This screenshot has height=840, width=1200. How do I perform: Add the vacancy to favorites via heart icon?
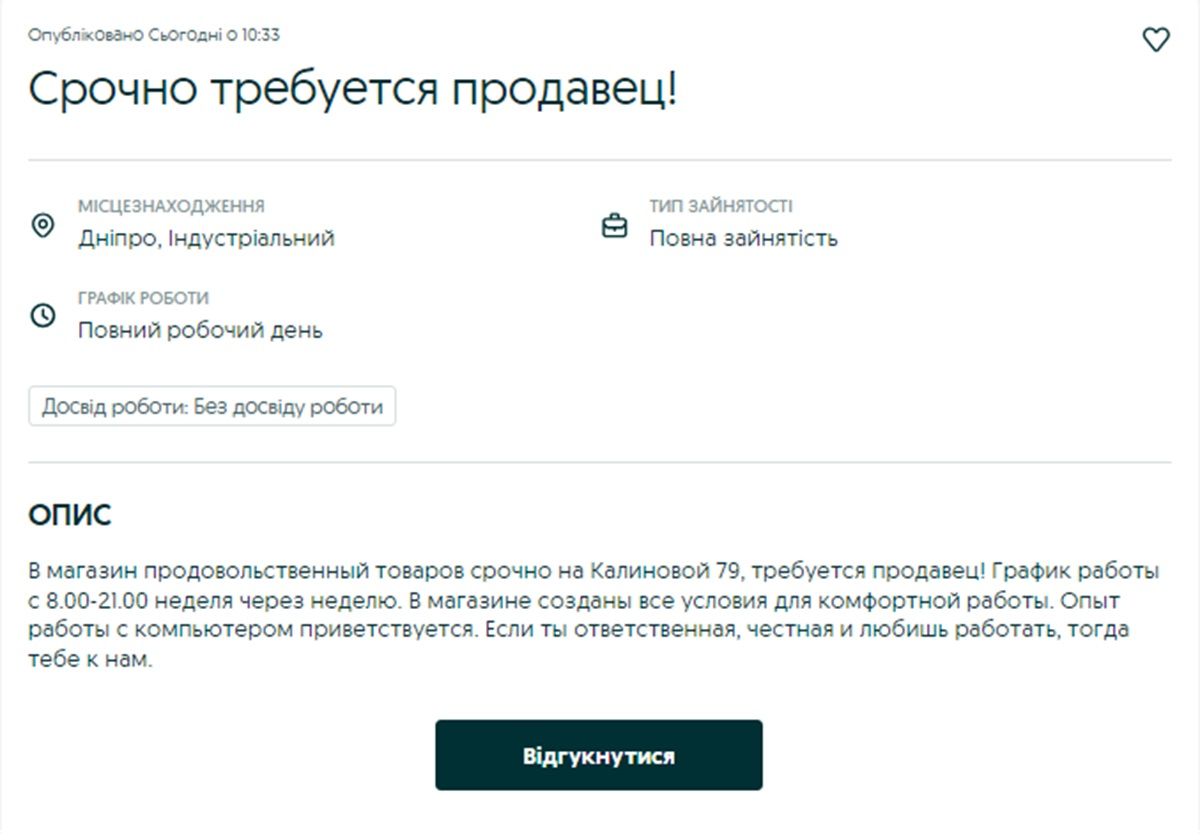(1156, 40)
